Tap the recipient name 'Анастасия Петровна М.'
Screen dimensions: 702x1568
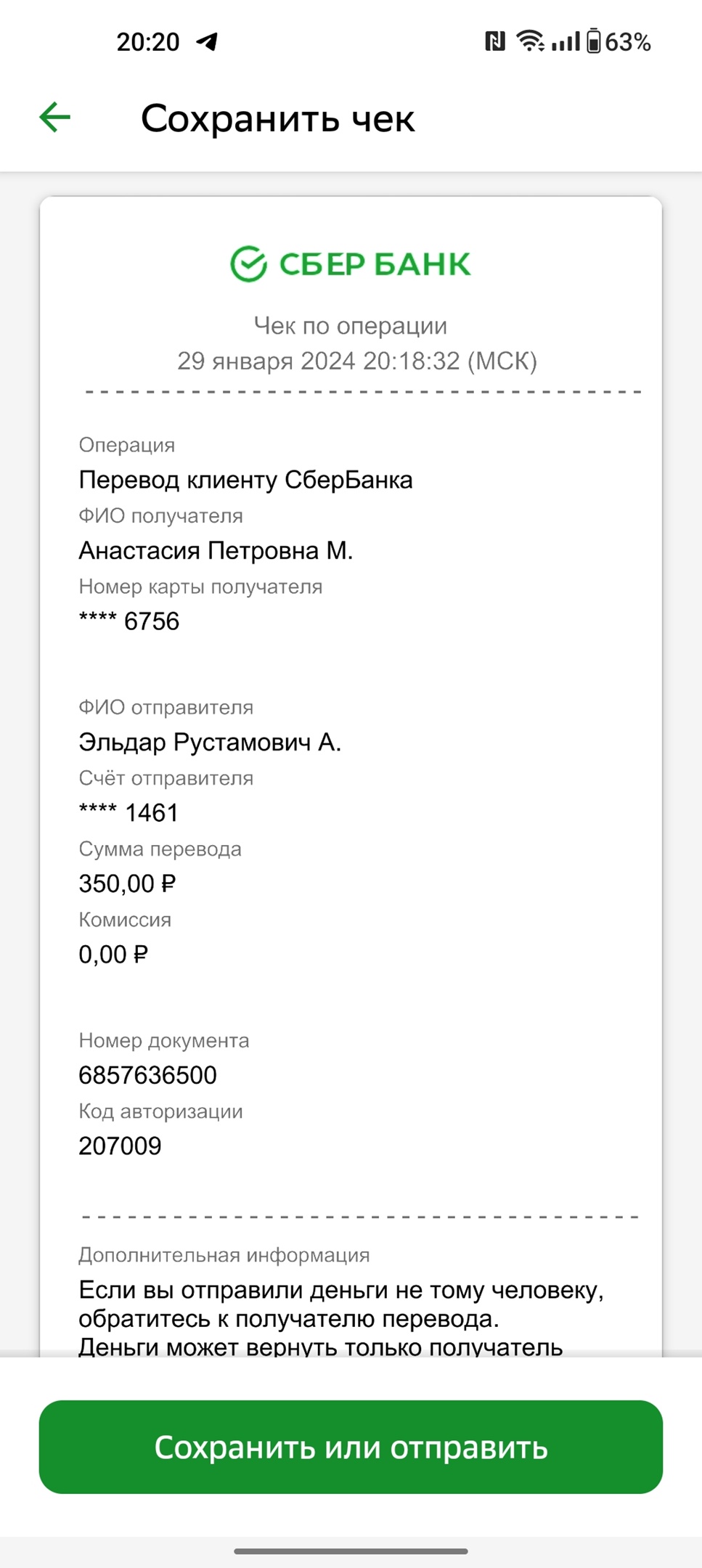pos(216,550)
